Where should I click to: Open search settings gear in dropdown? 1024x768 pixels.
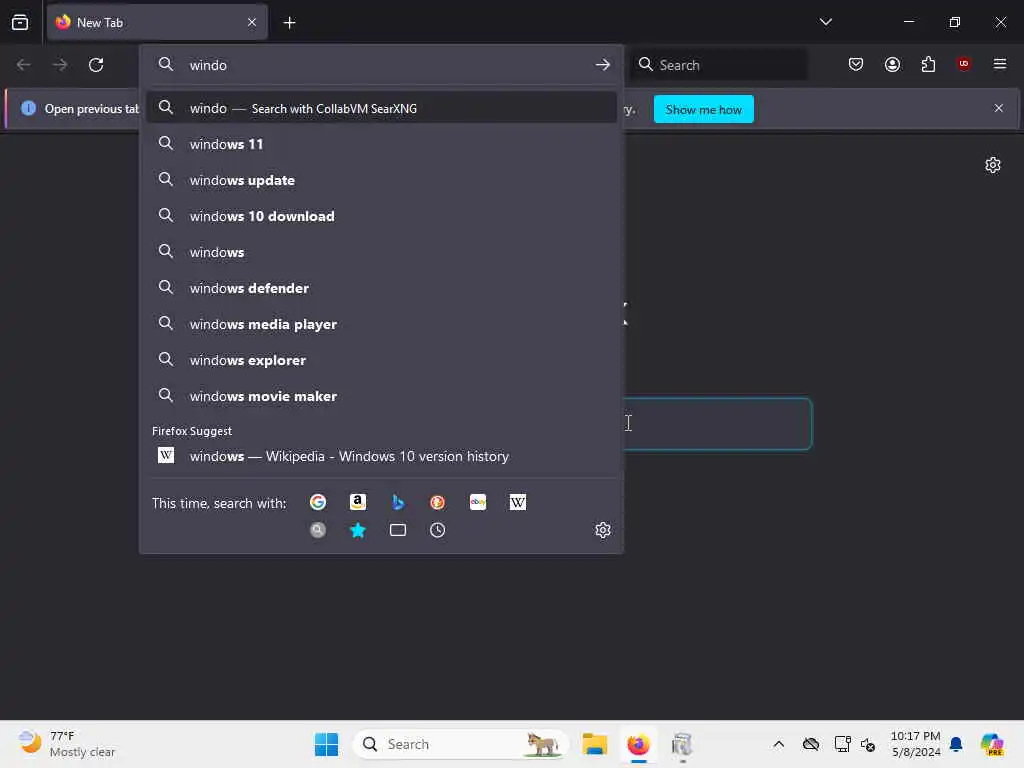[603, 530]
